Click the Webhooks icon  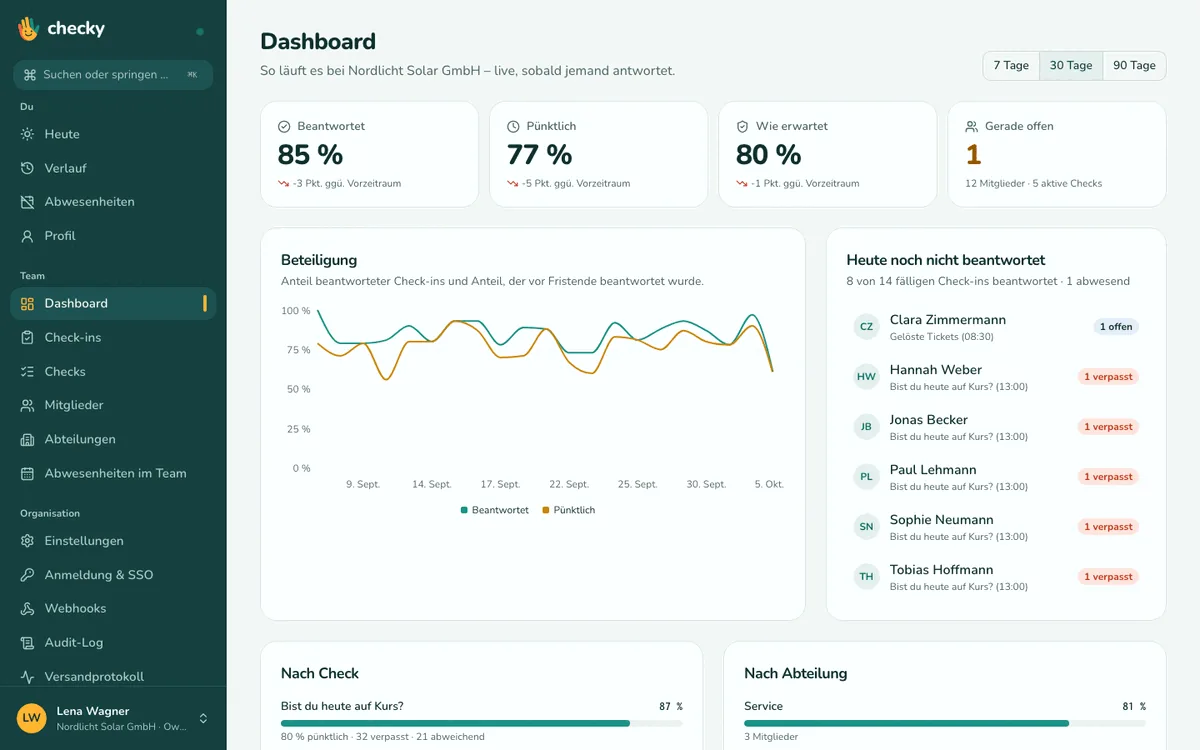[x=27, y=609]
